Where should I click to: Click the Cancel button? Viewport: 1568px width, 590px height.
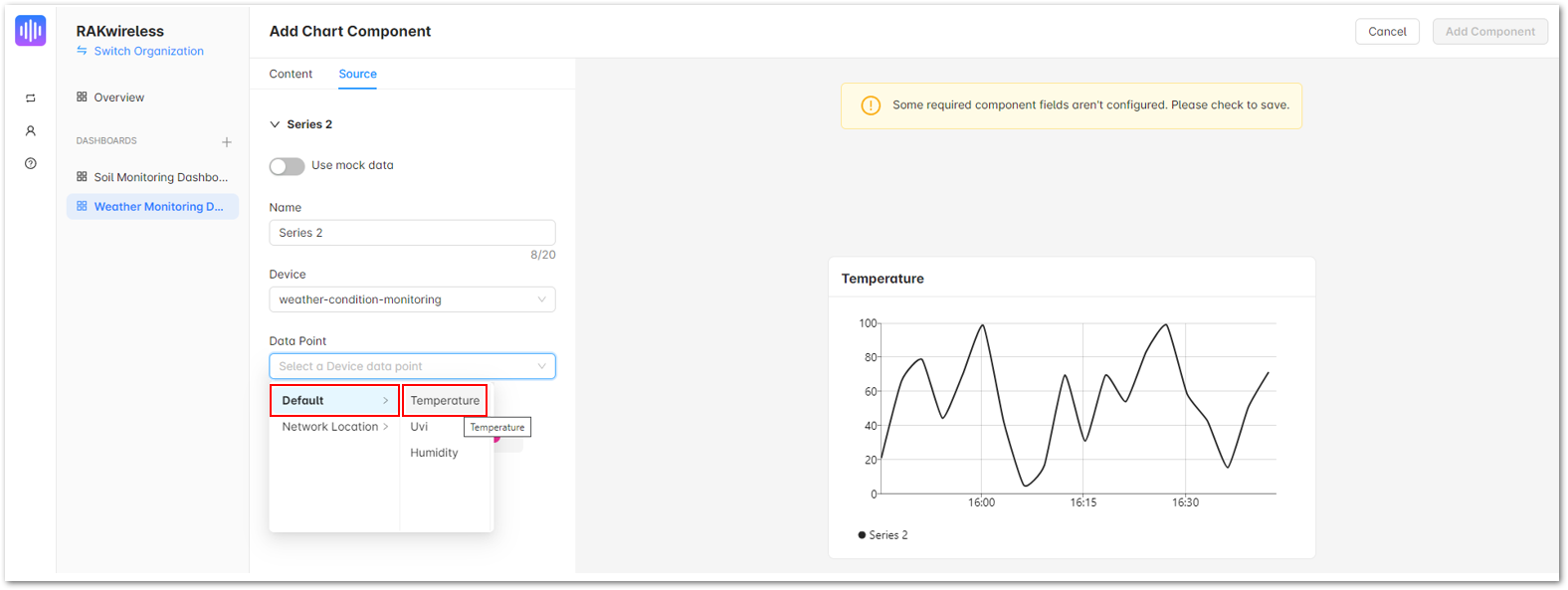point(1387,32)
